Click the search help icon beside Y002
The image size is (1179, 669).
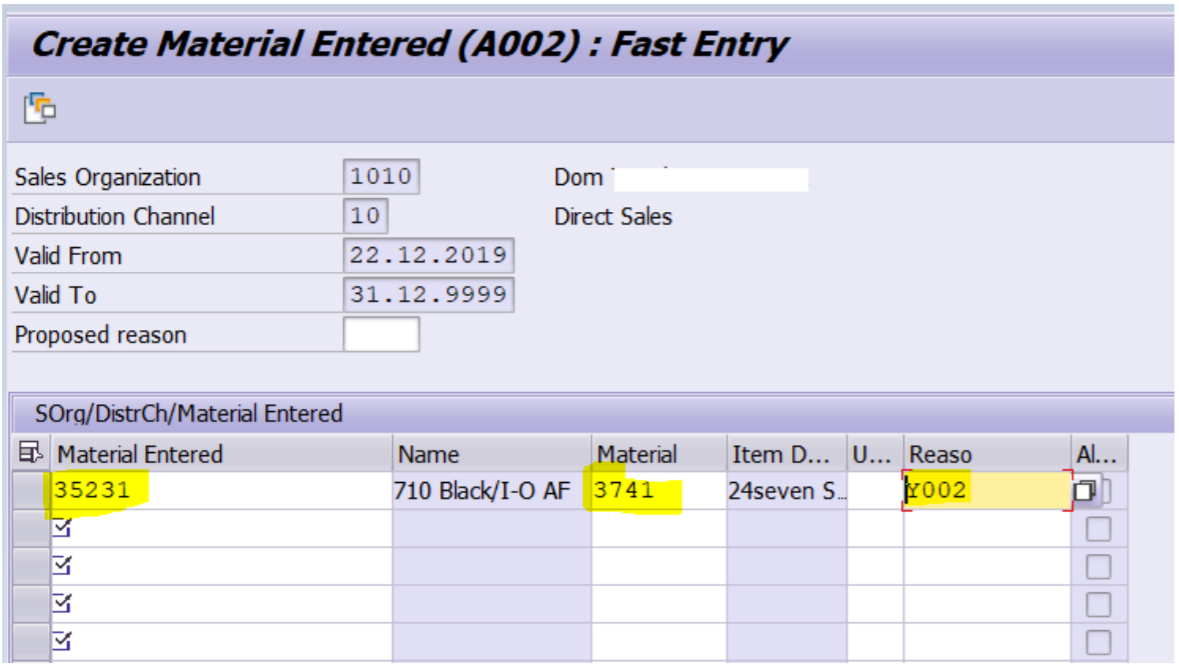pyautogui.click(x=1085, y=491)
